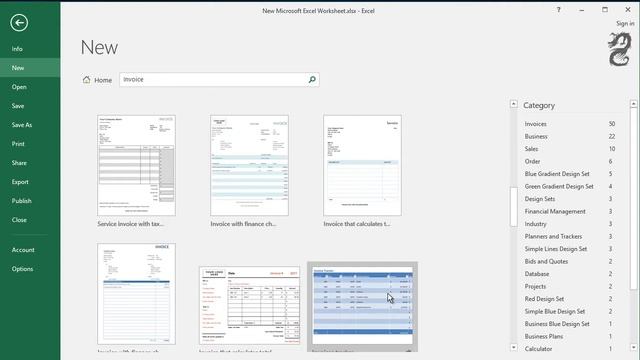Screen dimensions: 640x360
Task: Open the Share page
Action: (30, 163)
